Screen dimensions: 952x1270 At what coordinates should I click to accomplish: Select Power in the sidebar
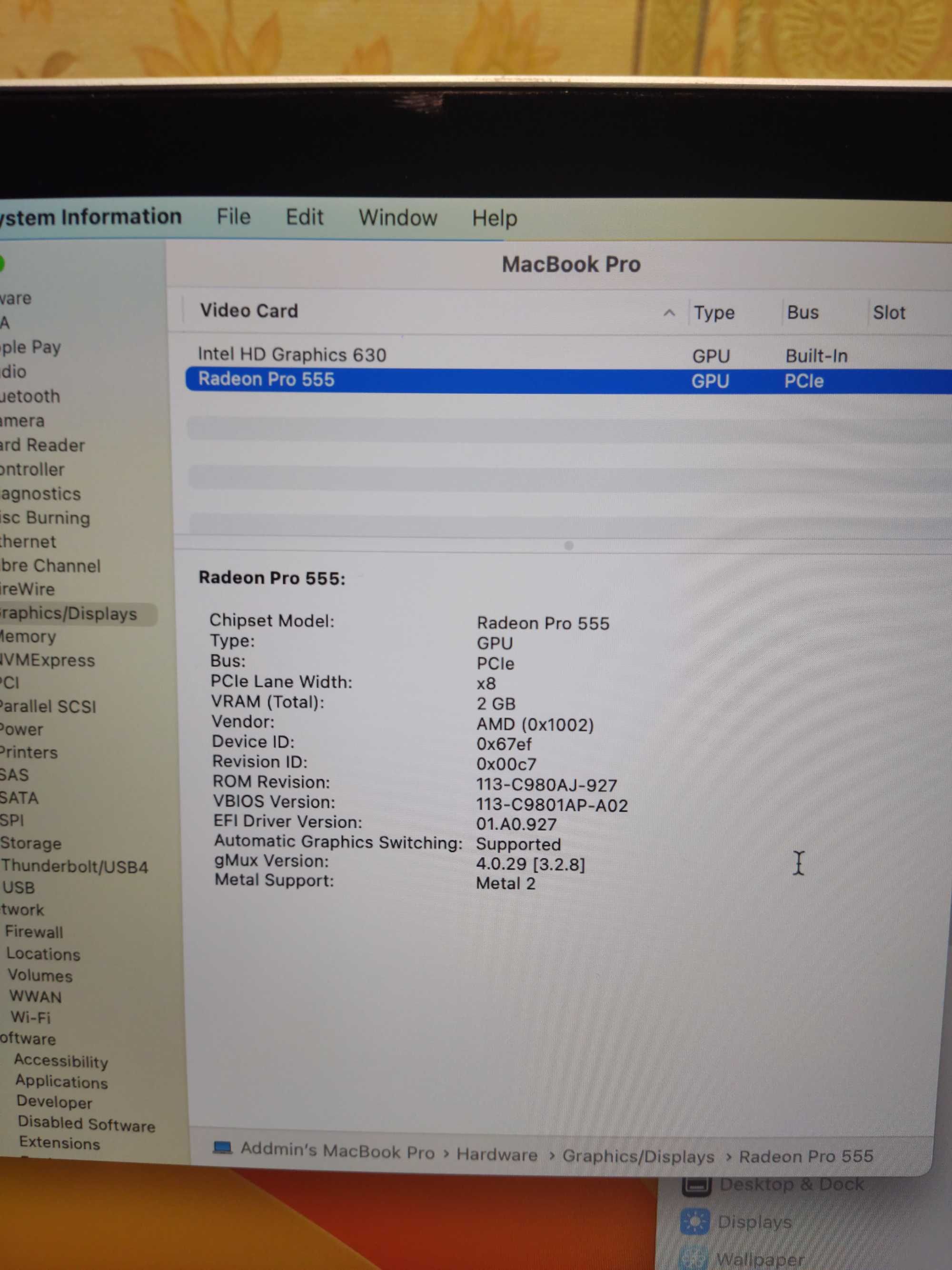click(21, 730)
